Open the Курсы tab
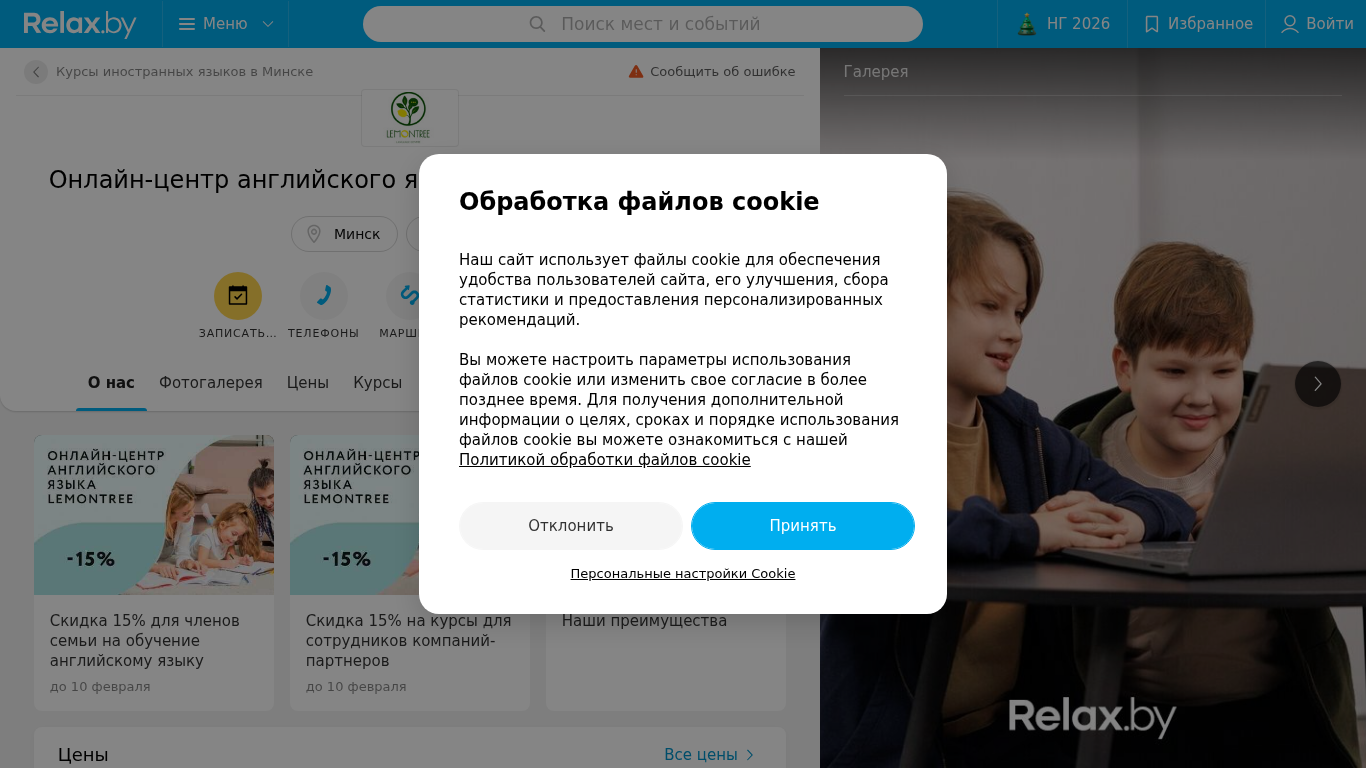This screenshot has width=1366, height=768. coord(378,383)
